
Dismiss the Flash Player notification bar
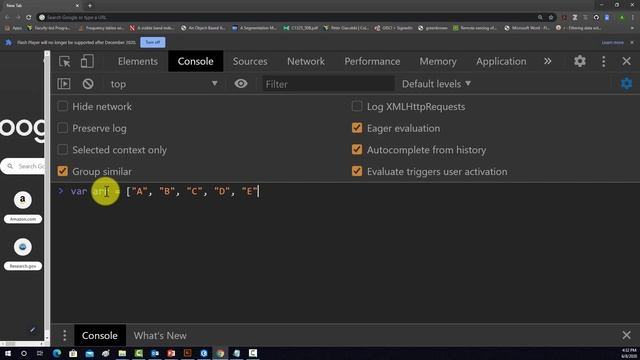click(x=632, y=42)
